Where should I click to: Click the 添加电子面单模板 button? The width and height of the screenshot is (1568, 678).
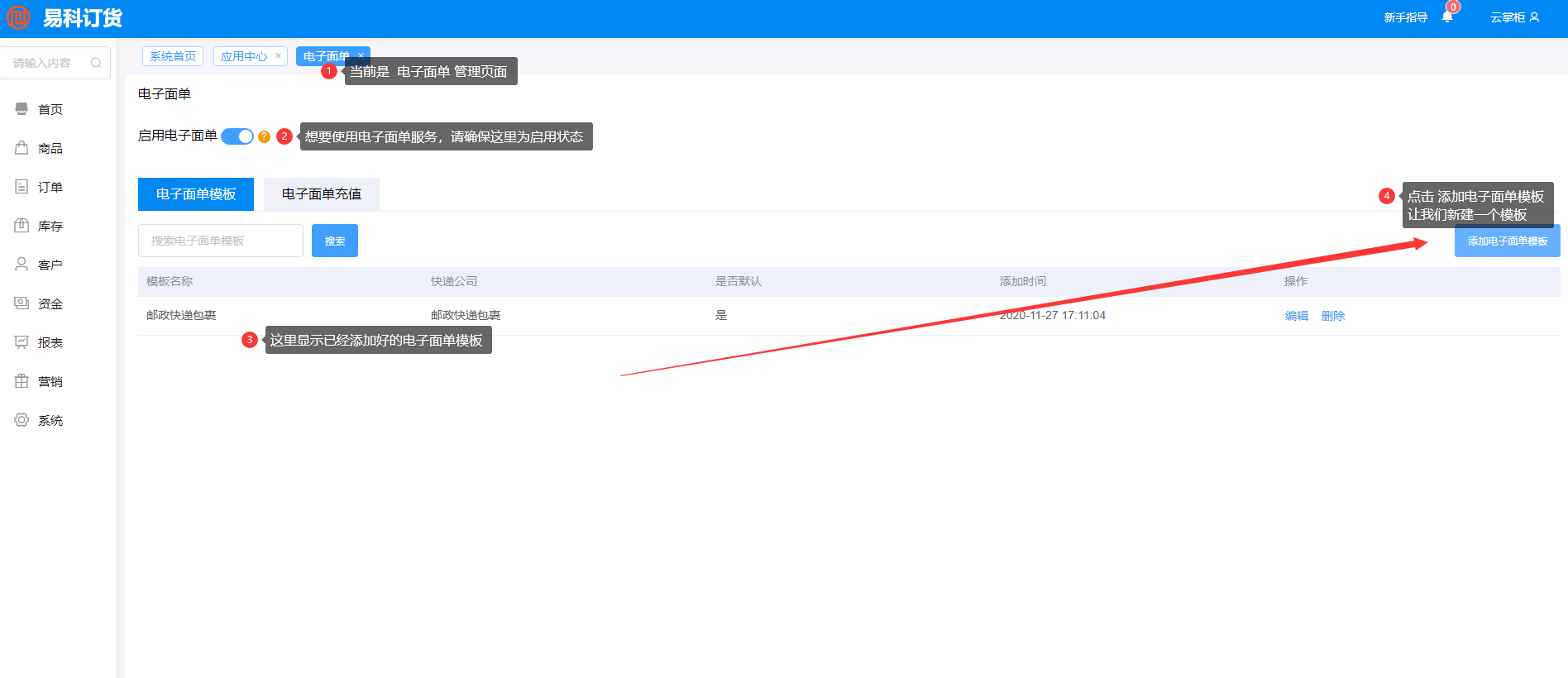1507,241
